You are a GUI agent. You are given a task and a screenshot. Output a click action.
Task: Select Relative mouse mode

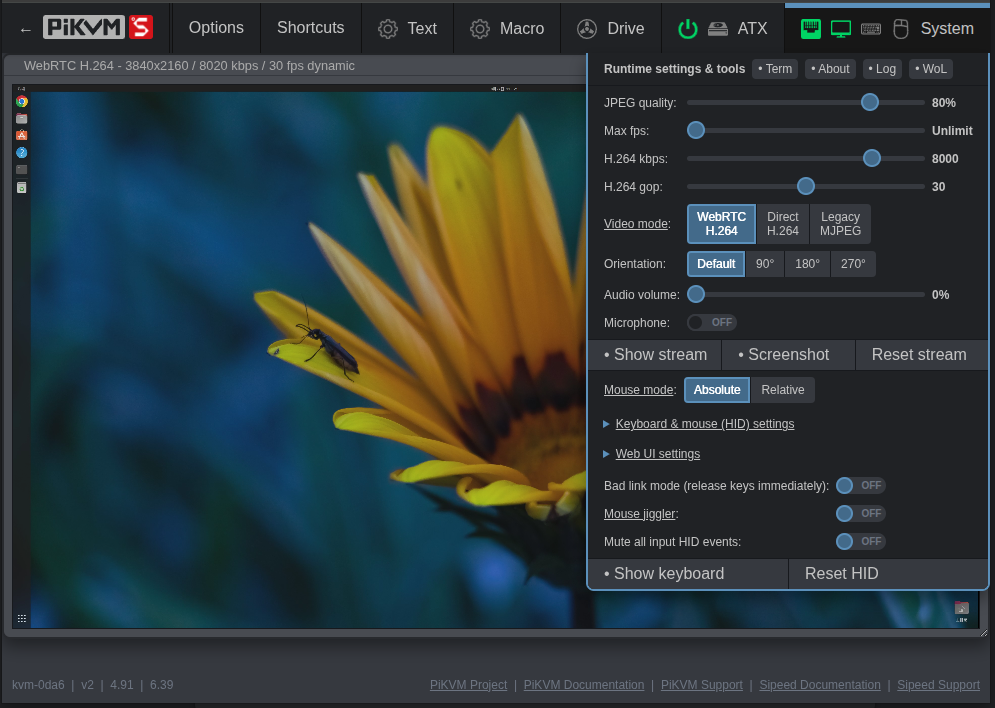tap(782, 390)
